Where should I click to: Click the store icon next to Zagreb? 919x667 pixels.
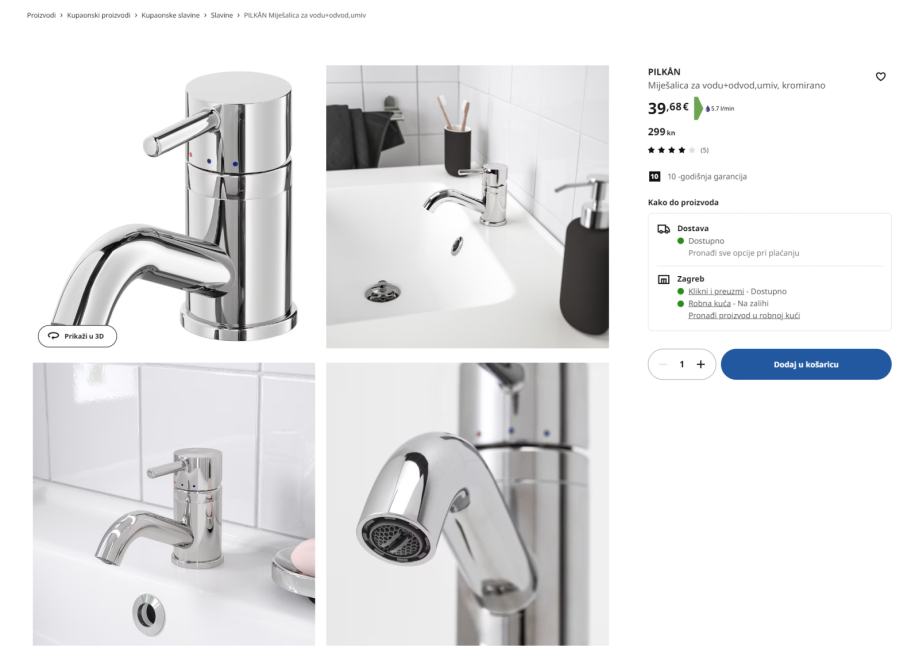663,280
